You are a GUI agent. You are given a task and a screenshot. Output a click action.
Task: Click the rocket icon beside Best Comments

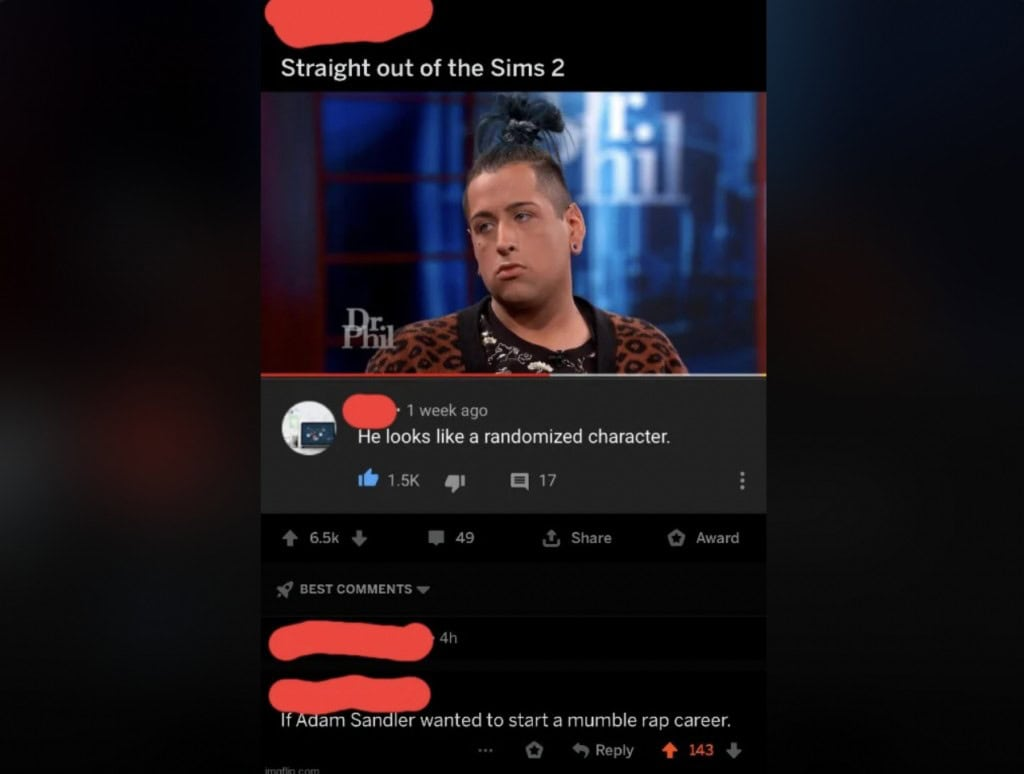click(x=285, y=589)
